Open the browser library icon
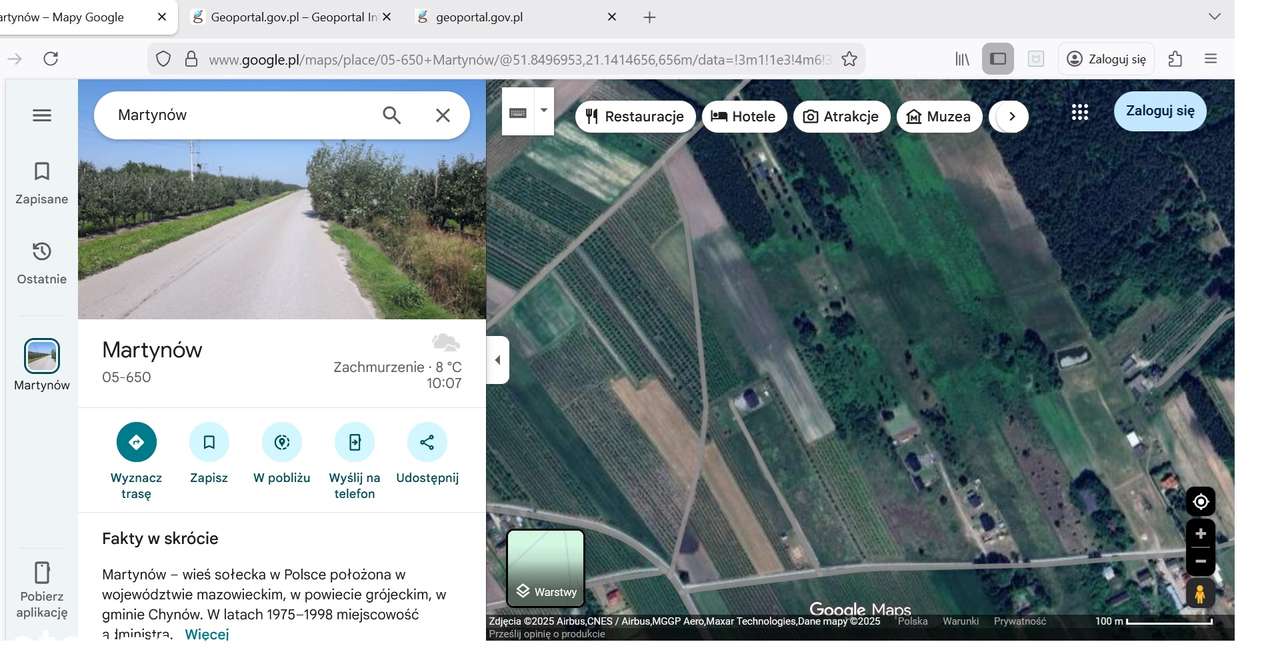 pos(962,59)
